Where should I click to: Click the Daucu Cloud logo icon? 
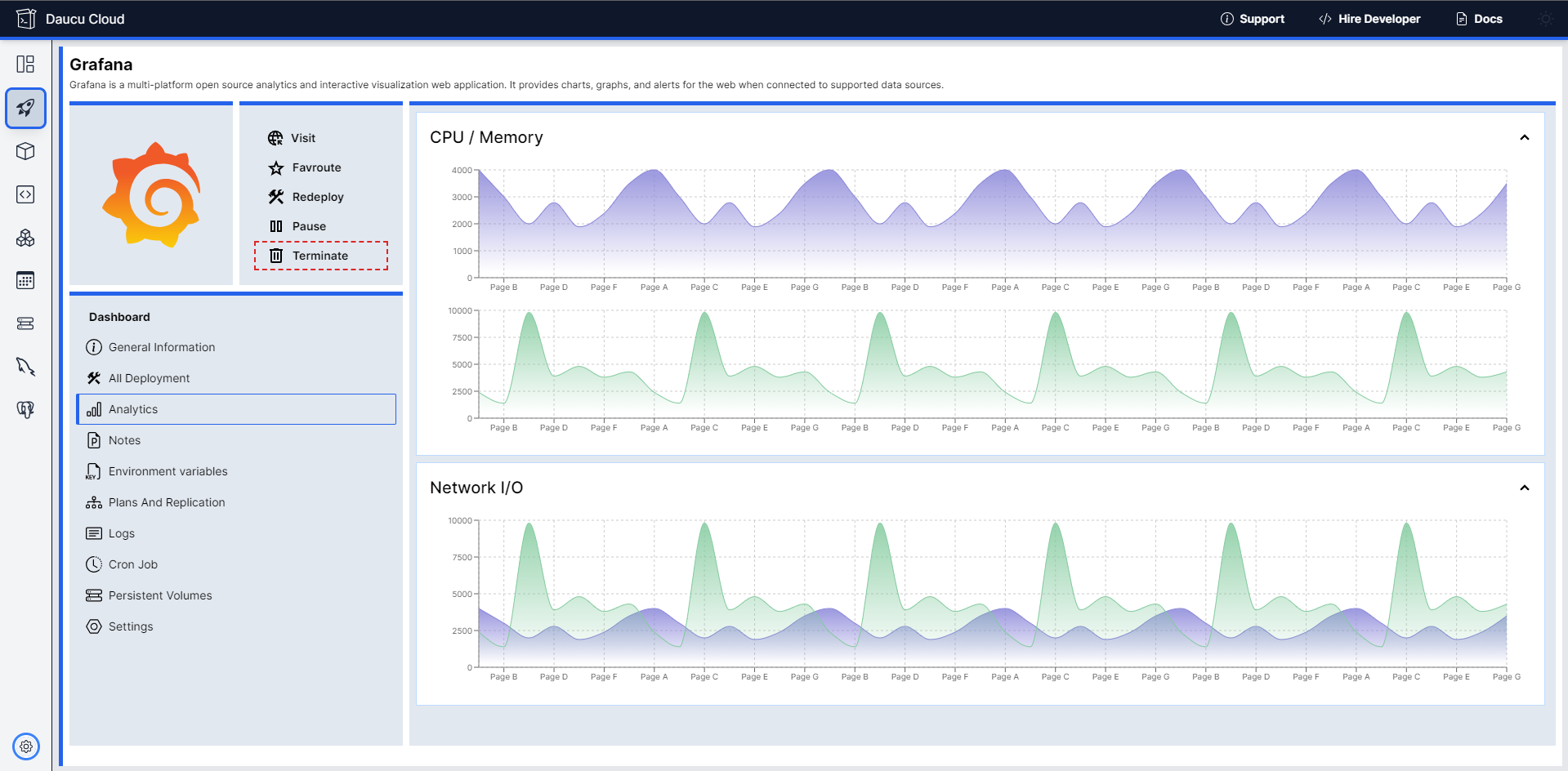point(26,19)
